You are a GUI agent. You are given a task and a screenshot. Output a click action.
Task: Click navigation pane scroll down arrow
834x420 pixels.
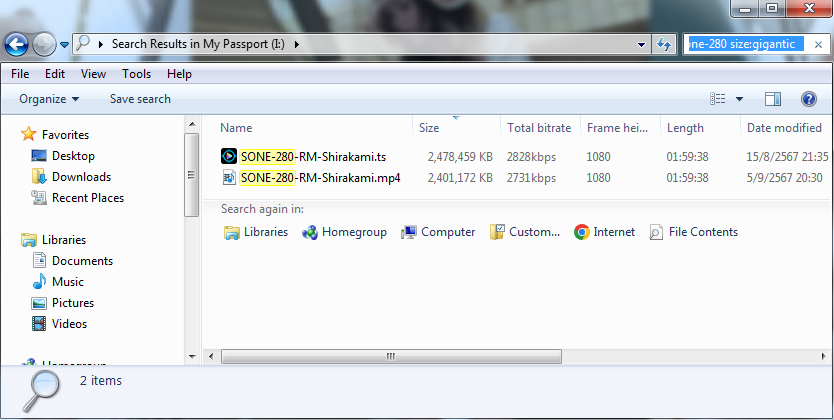coord(192,356)
